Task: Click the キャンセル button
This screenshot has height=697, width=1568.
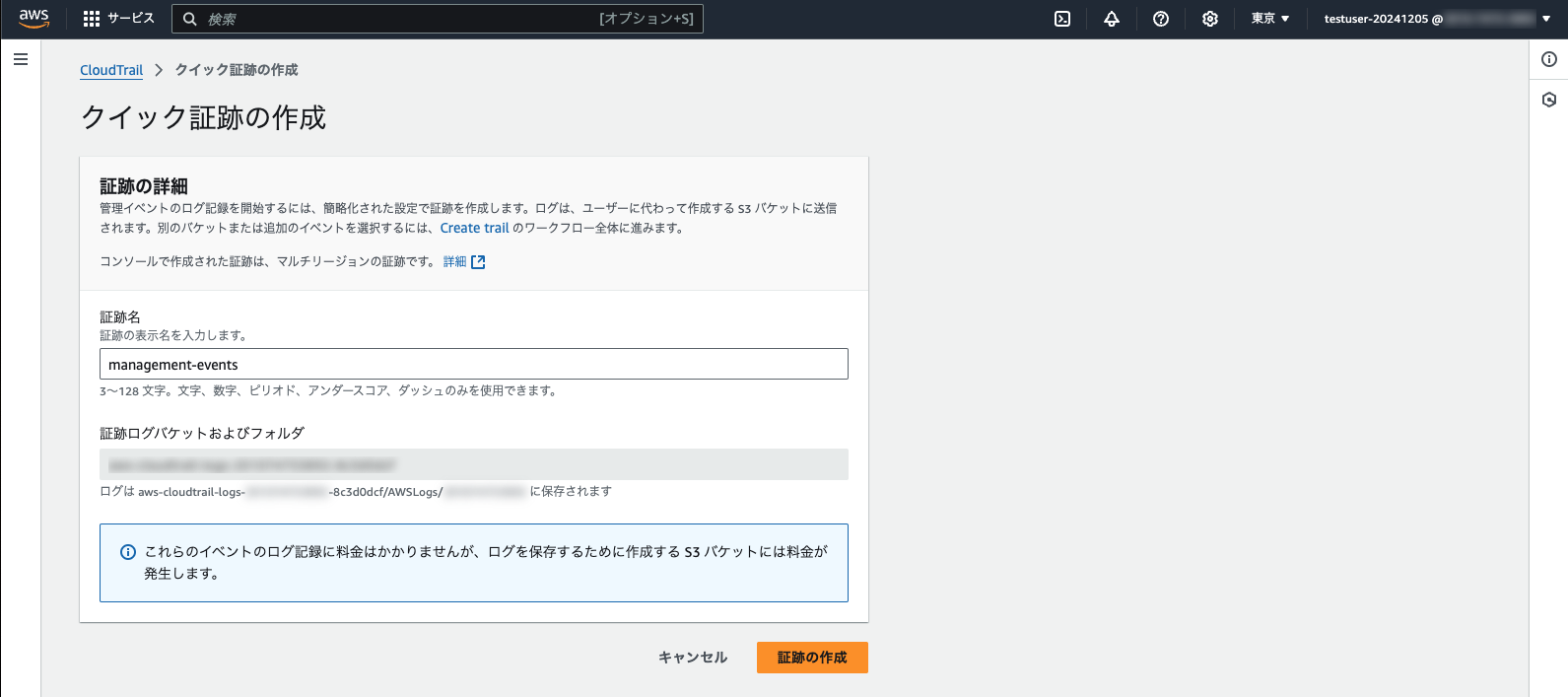Action: point(693,658)
